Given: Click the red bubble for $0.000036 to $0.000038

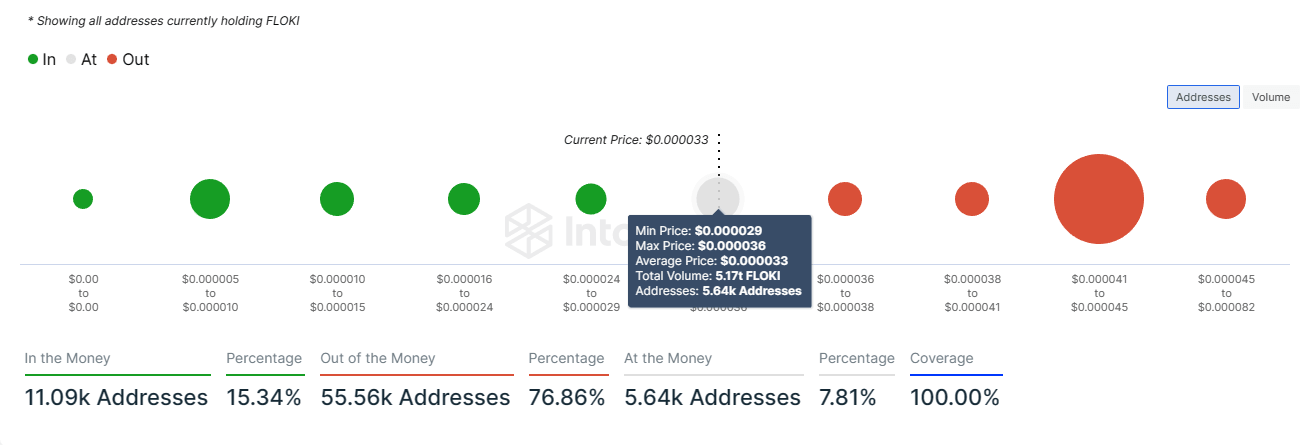Looking at the screenshot, I should [845, 199].
